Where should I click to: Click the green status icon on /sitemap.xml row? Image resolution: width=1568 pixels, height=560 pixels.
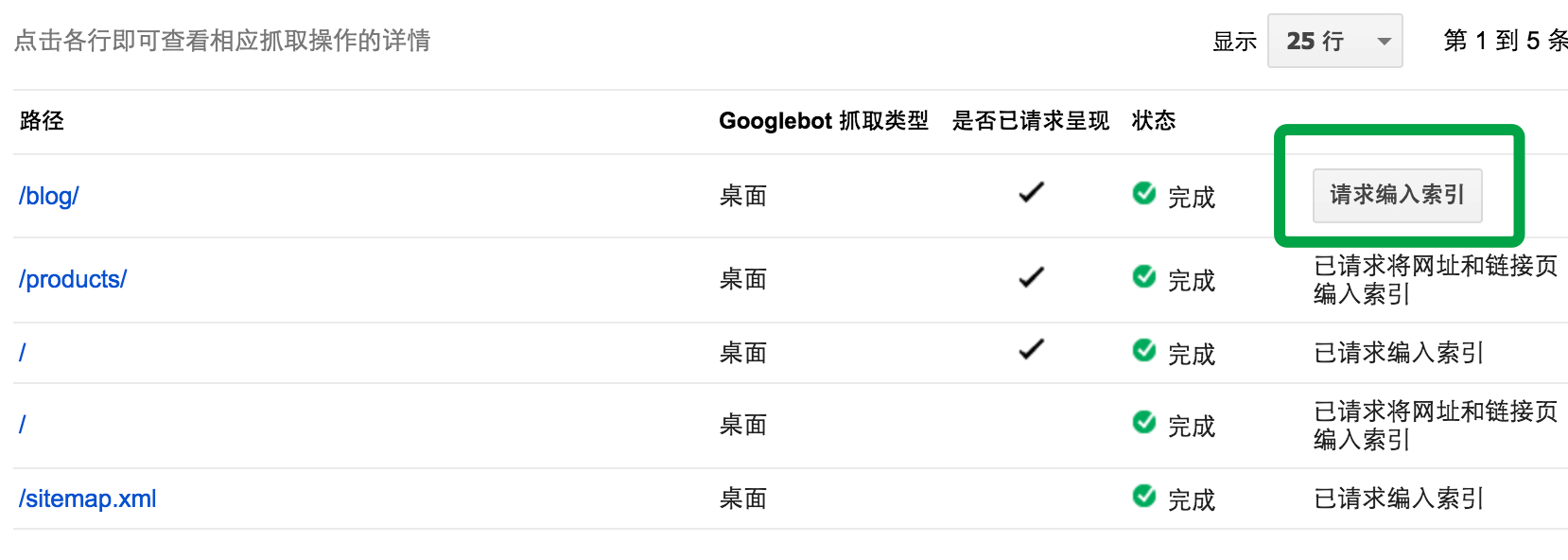tap(1144, 497)
